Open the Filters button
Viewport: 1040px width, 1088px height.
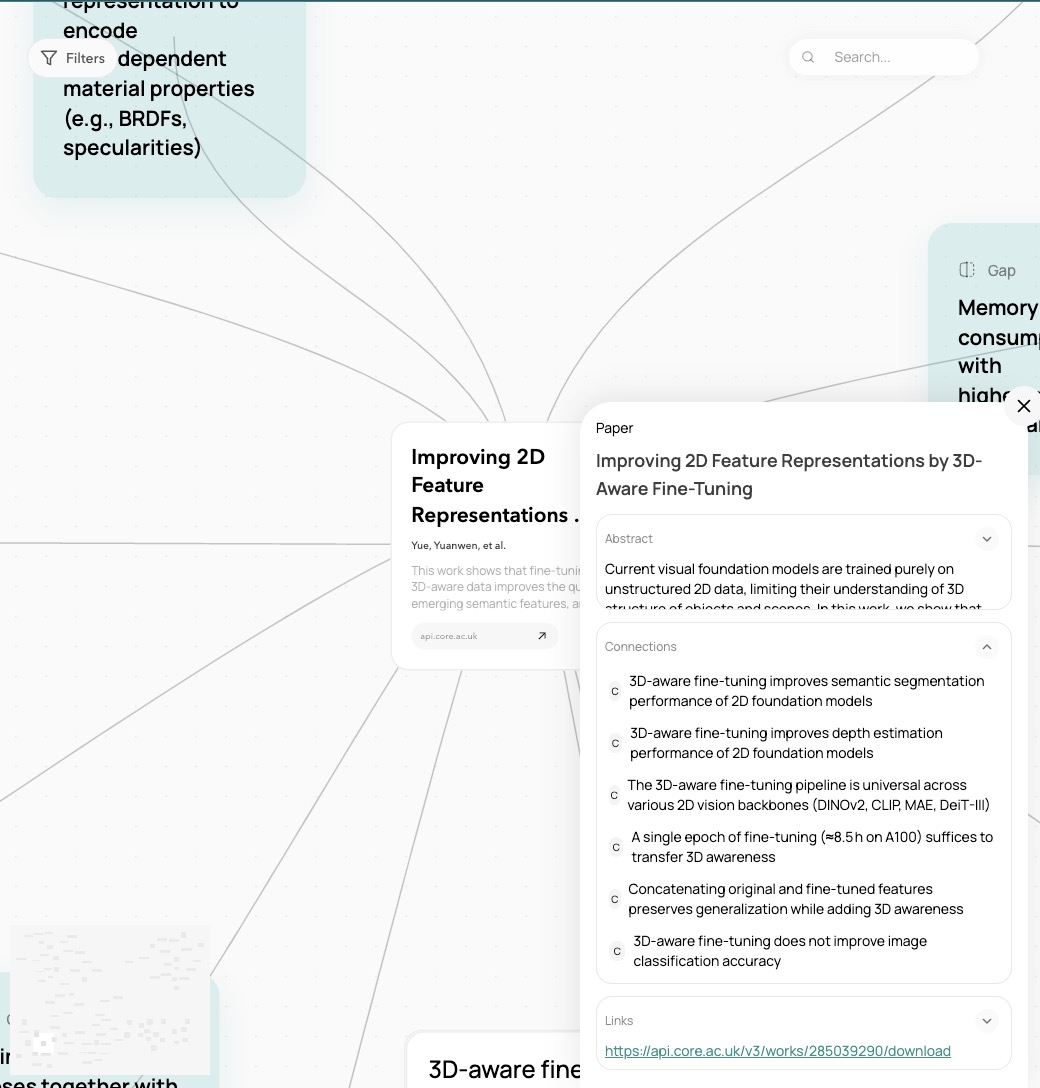coord(73,58)
